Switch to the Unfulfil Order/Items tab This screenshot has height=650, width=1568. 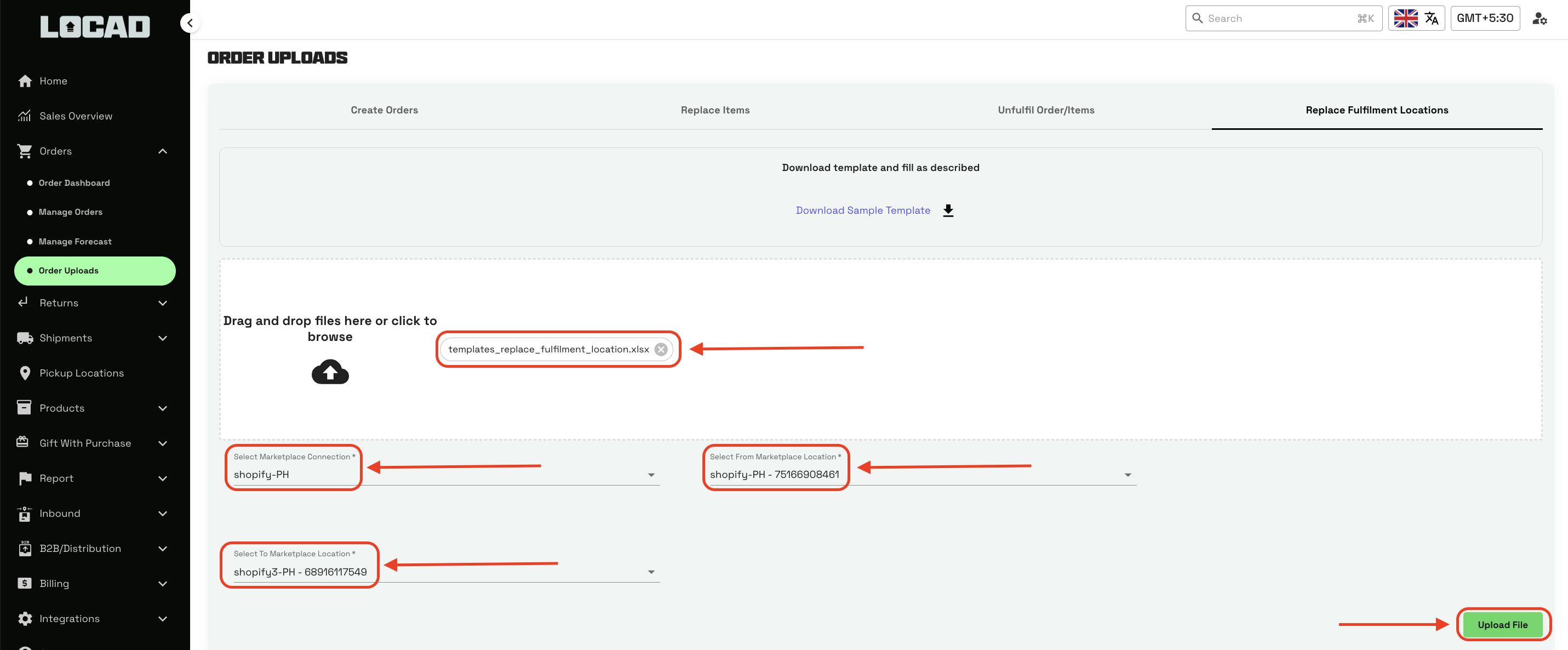coord(1045,110)
